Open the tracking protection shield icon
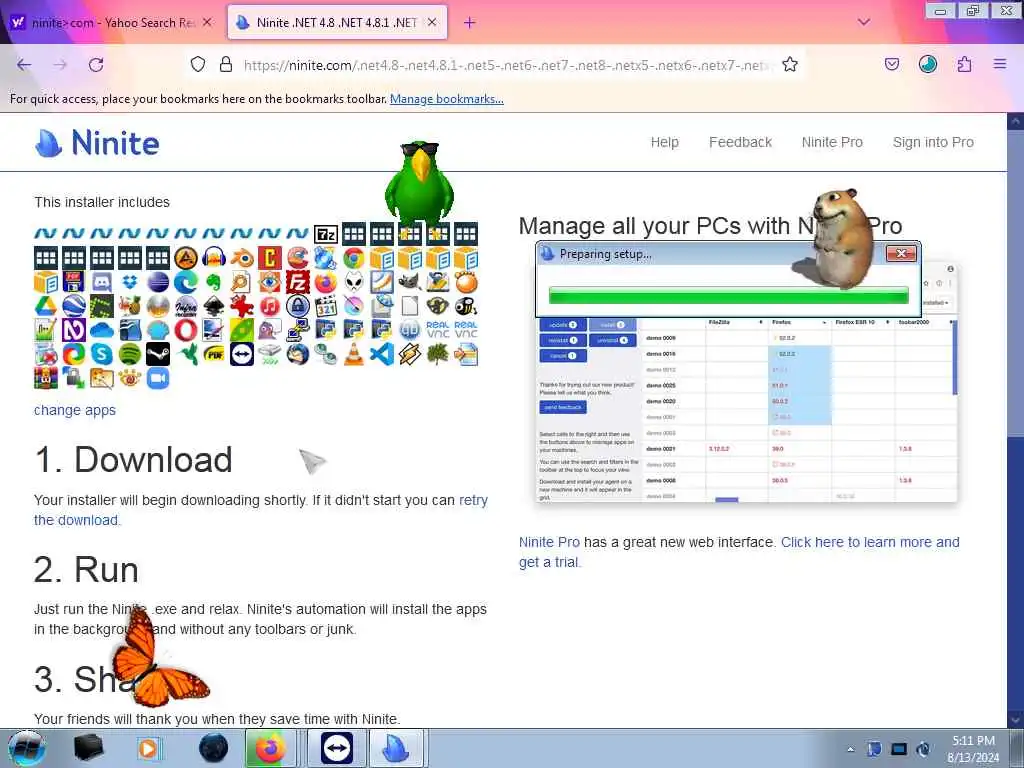This screenshot has width=1024, height=768. (198, 64)
